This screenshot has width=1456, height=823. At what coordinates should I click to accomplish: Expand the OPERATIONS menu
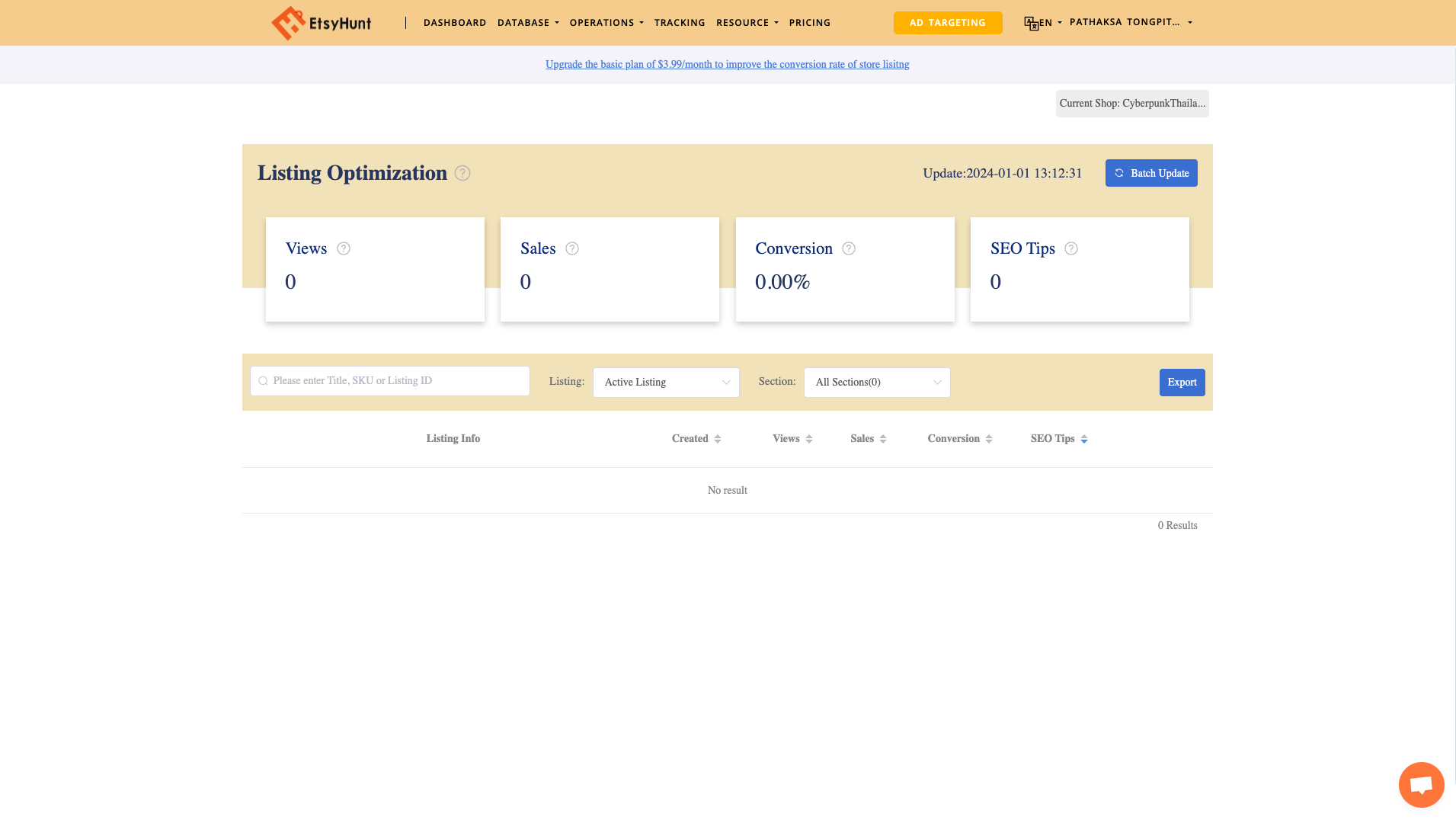pyautogui.click(x=606, y=22)
